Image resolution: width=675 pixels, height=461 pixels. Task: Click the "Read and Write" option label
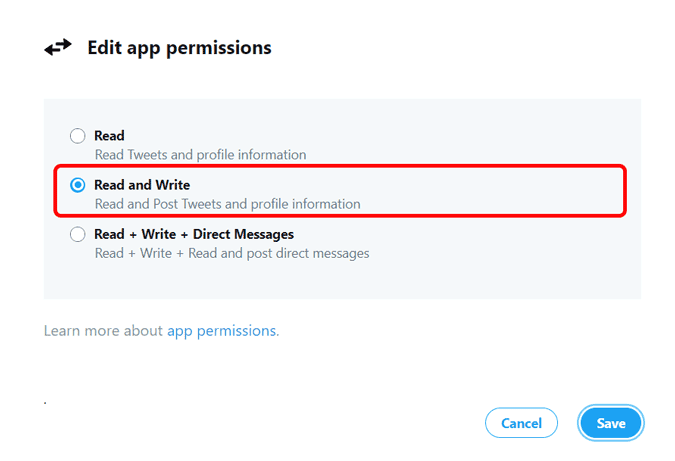pos(141,185)
